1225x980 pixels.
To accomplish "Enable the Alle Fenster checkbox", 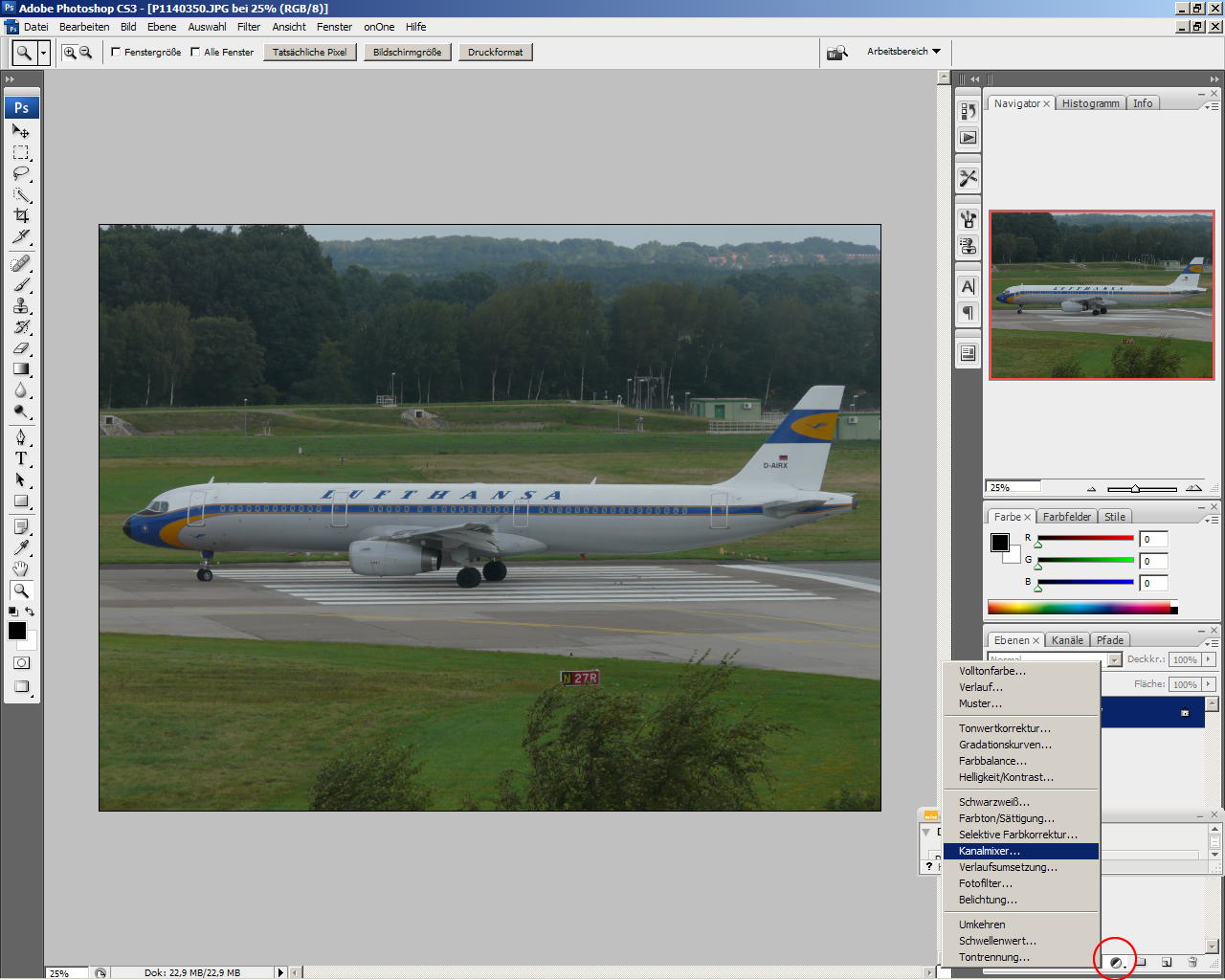I will pos(195,52).
